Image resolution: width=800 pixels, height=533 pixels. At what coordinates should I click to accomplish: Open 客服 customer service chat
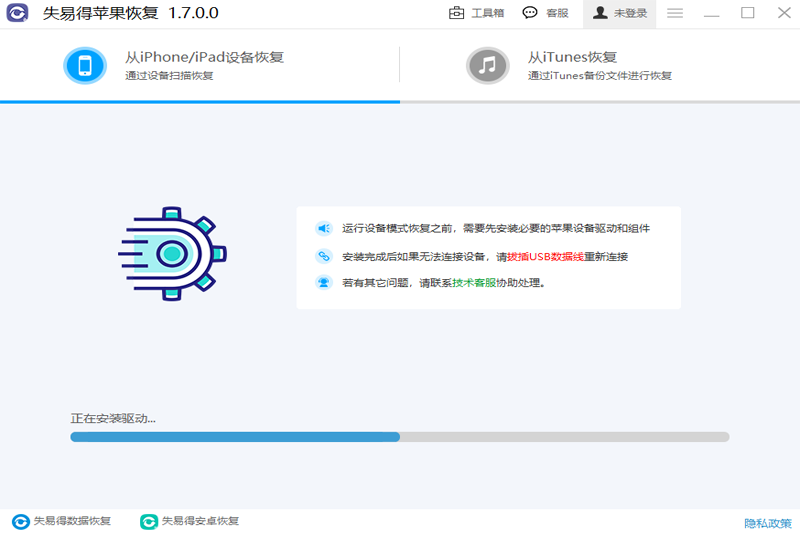point(546,13)
